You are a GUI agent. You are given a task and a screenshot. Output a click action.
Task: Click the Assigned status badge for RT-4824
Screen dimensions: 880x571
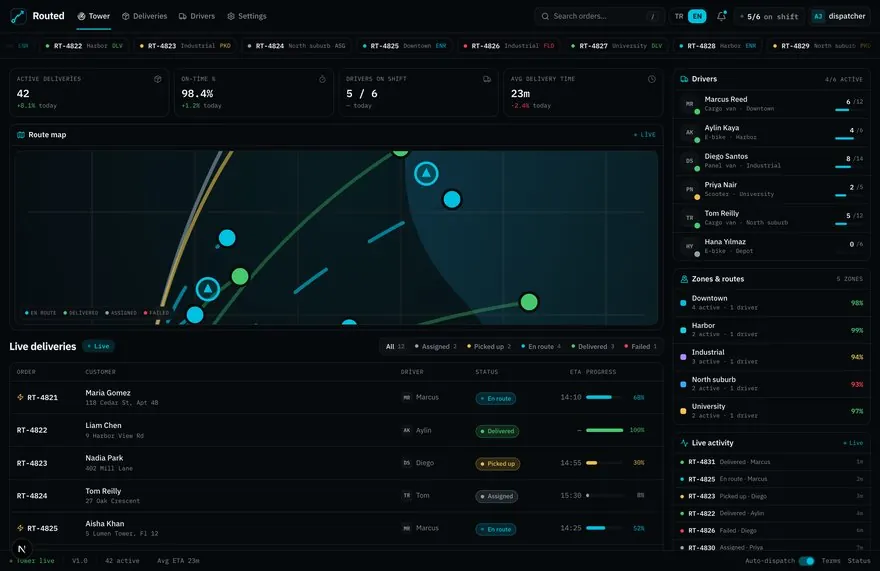click(497, 496)
